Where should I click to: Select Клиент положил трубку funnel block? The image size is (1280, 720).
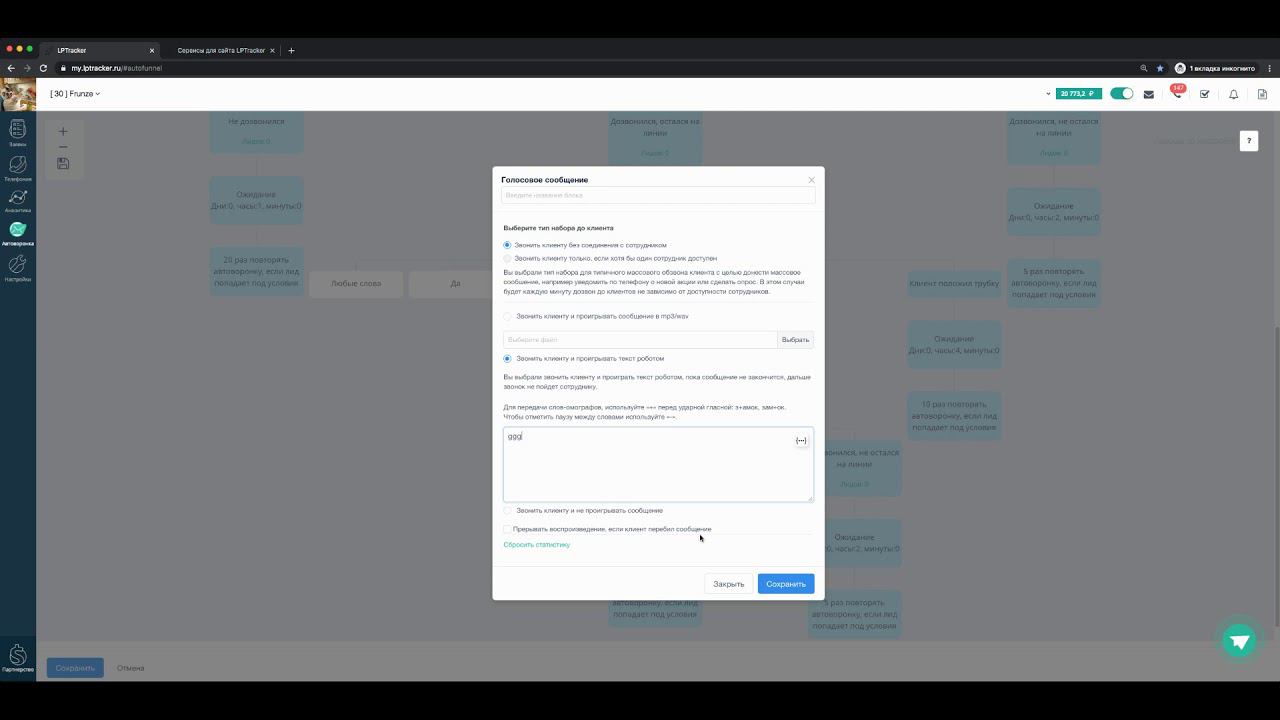[954, 284]
